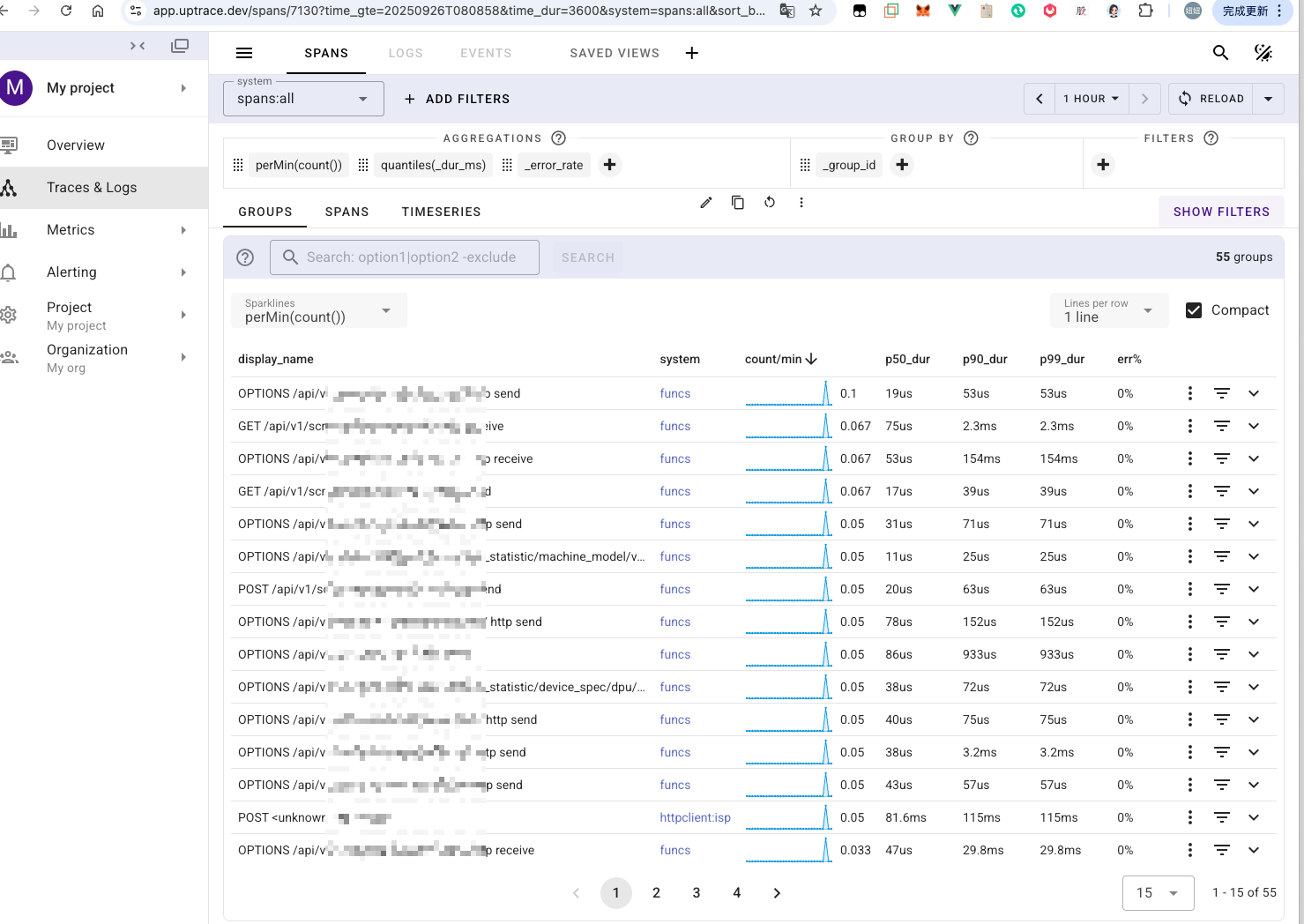
Task: Add a new tab with plus icon
Action: 692,53
